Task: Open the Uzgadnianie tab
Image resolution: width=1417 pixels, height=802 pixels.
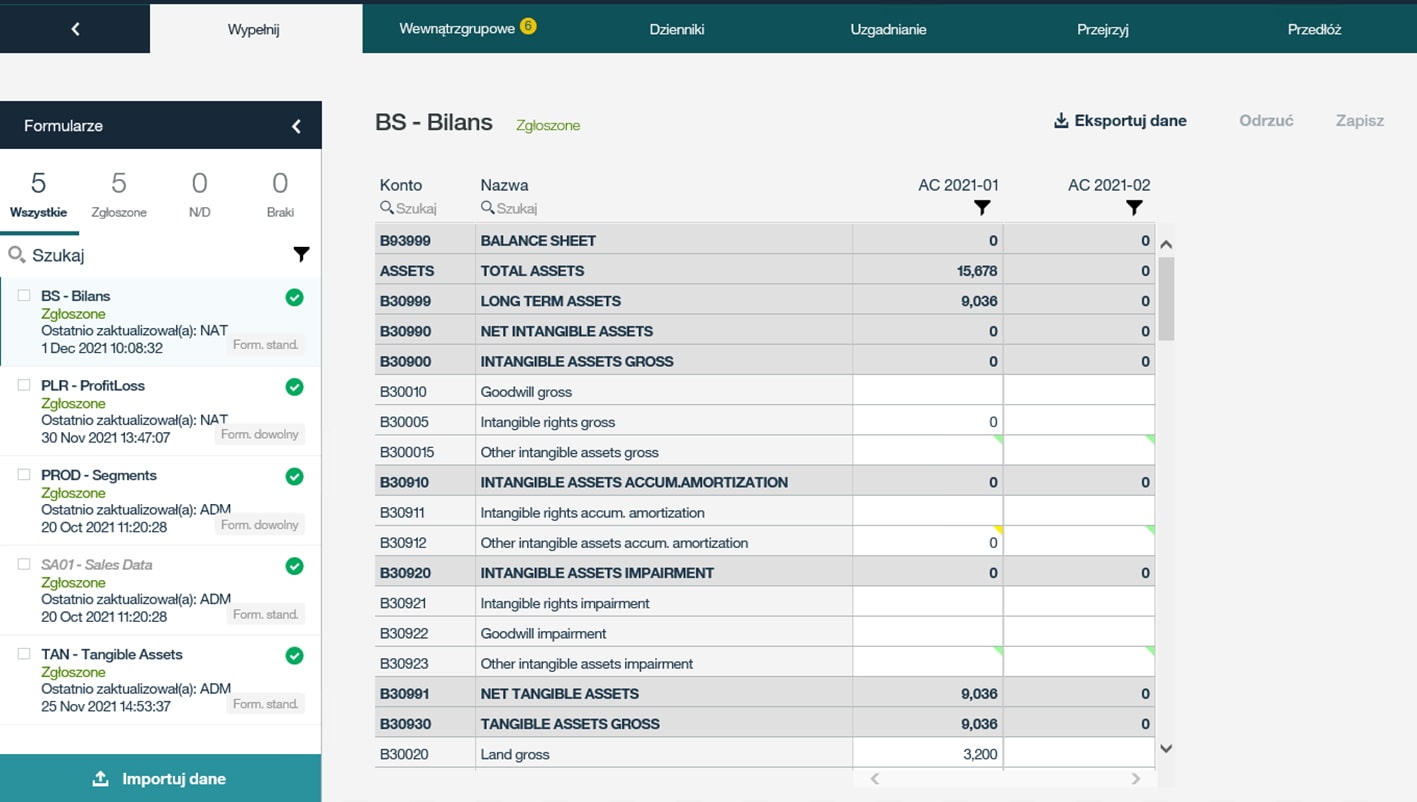Action: [888, 29]
